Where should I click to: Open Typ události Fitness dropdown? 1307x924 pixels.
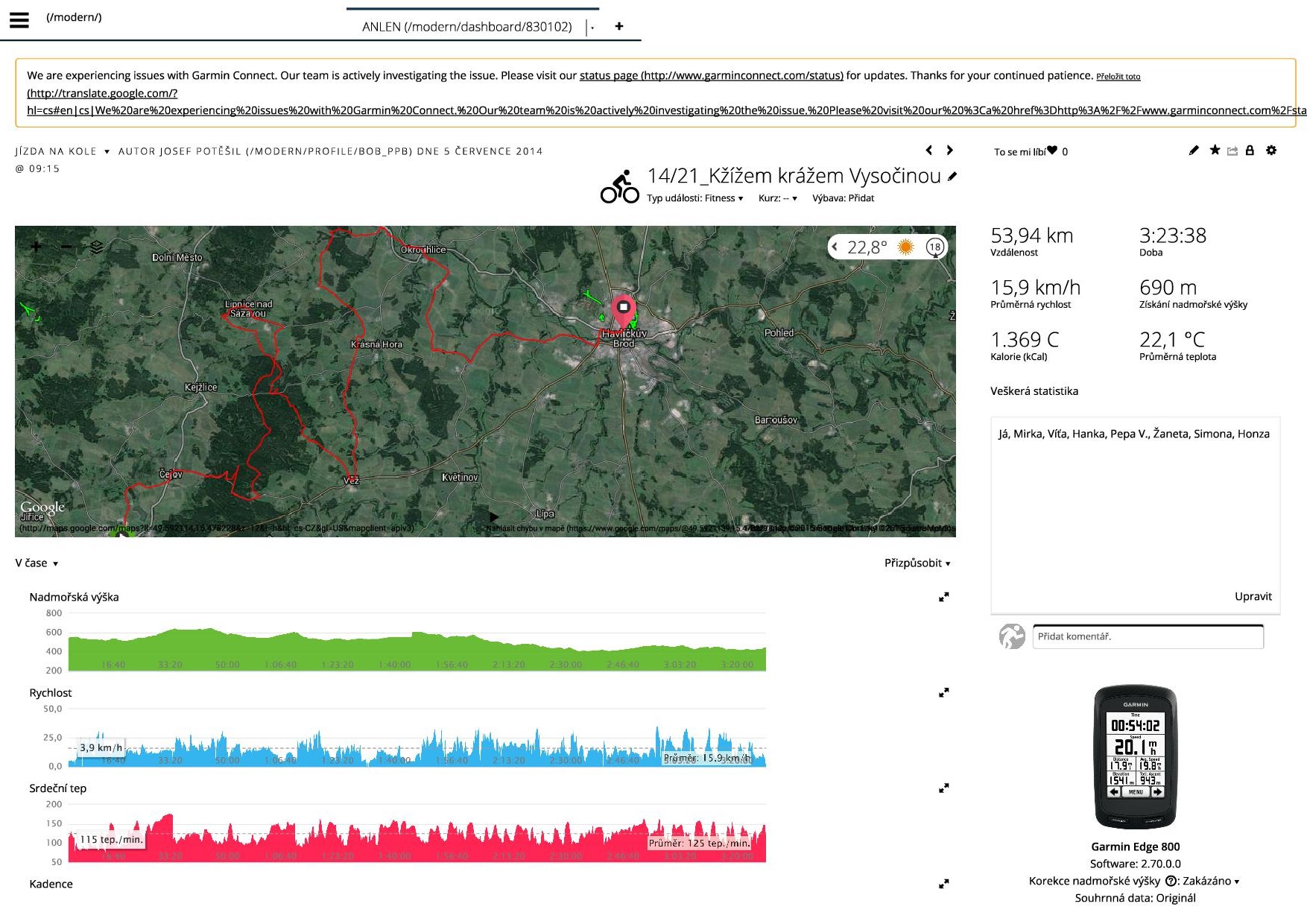[x=694, y=198]
